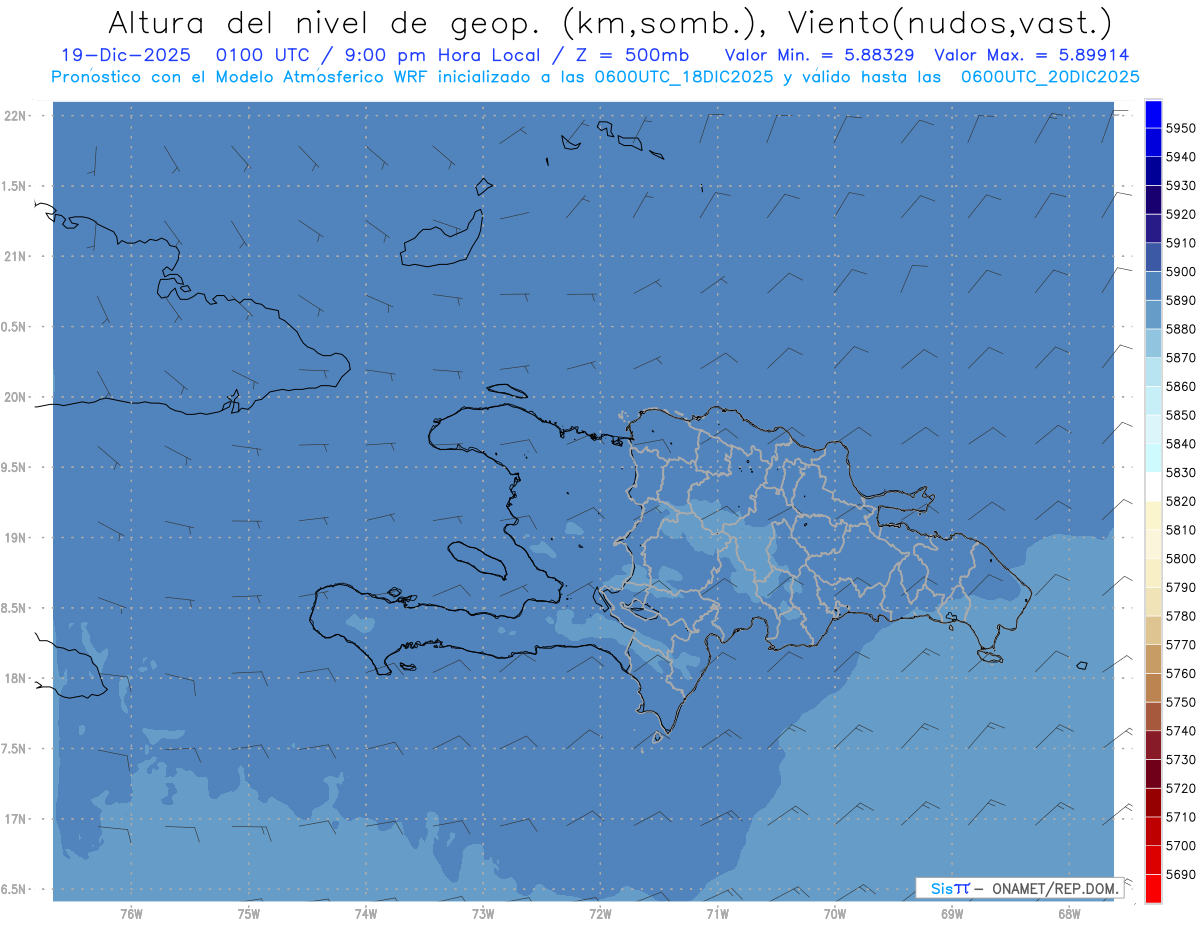Image resolution: width=1200 pixels, height=927 pixels.
Task: Click the chart title 'Altura del nivel de geop.'
Action: [325, 22]
